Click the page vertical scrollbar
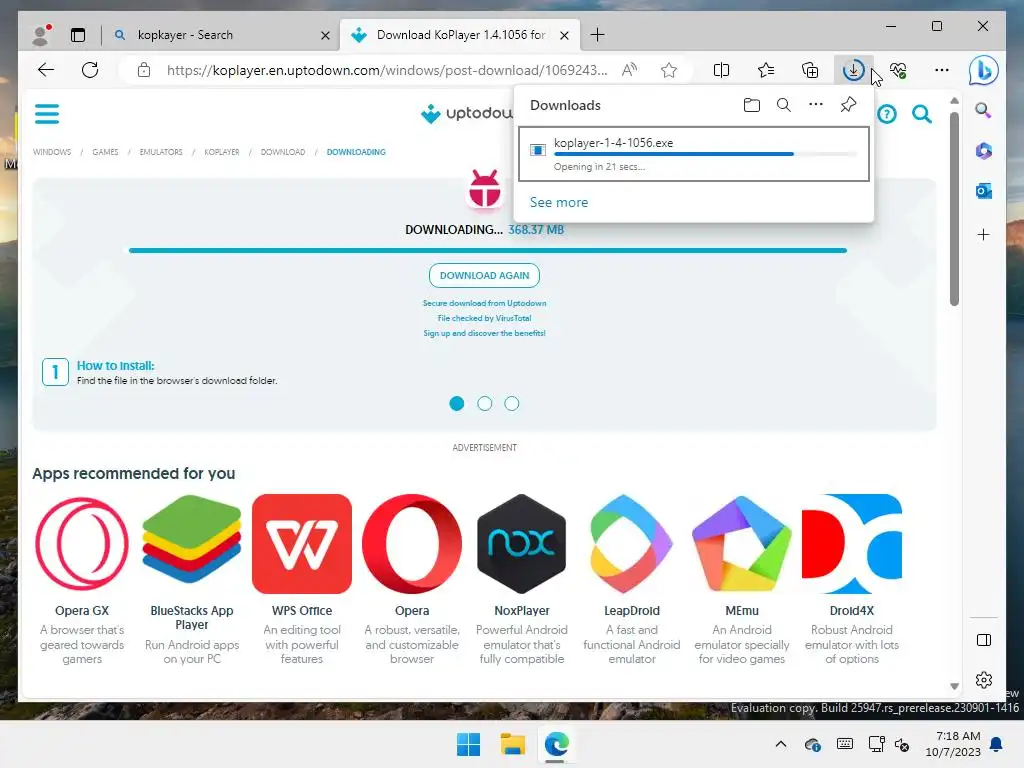Screen dimensions: 1024x768 click(x=954, y=209)
